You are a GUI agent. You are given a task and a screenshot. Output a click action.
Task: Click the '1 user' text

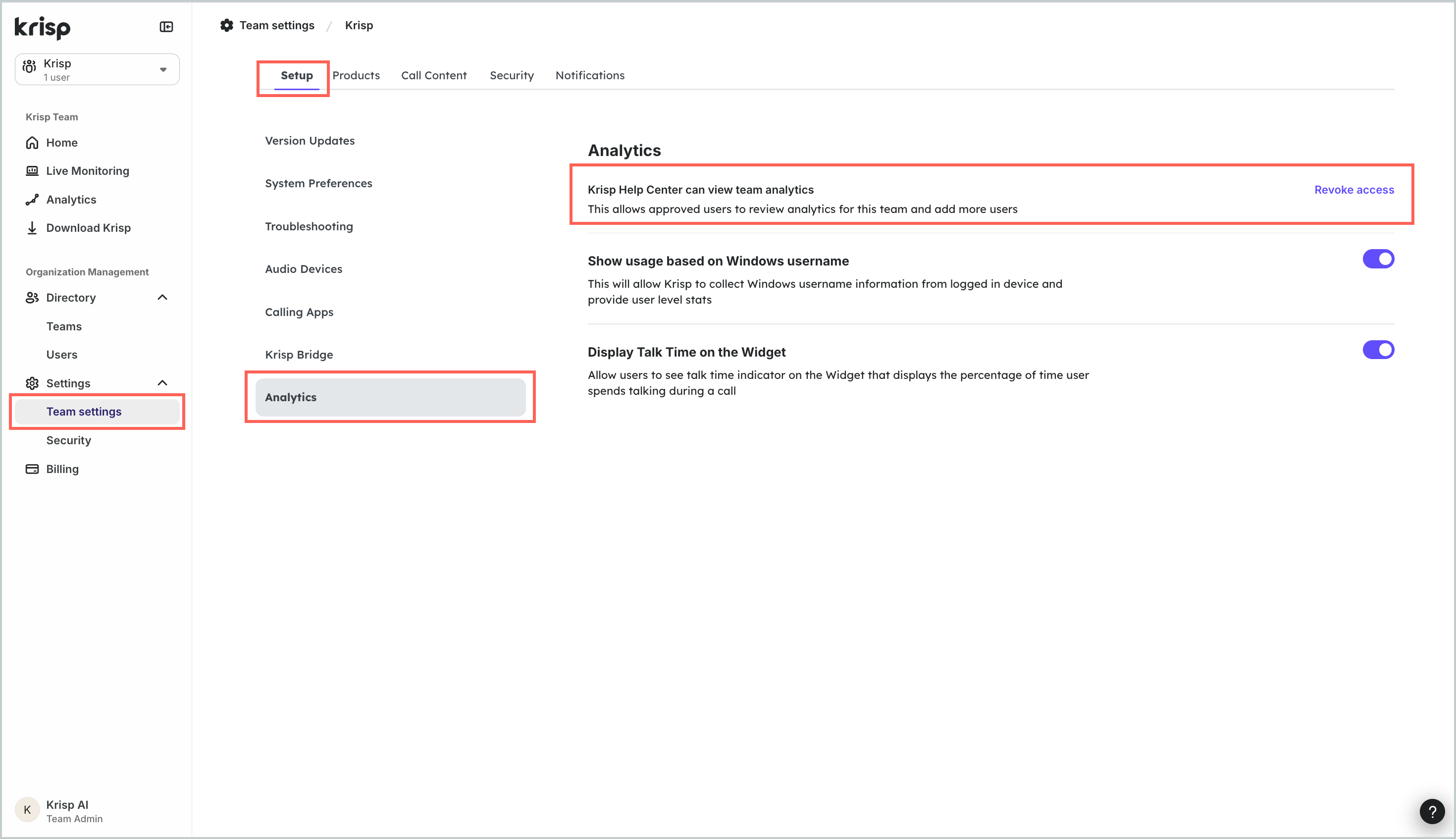pyautogui.click(x=56, y=77)
